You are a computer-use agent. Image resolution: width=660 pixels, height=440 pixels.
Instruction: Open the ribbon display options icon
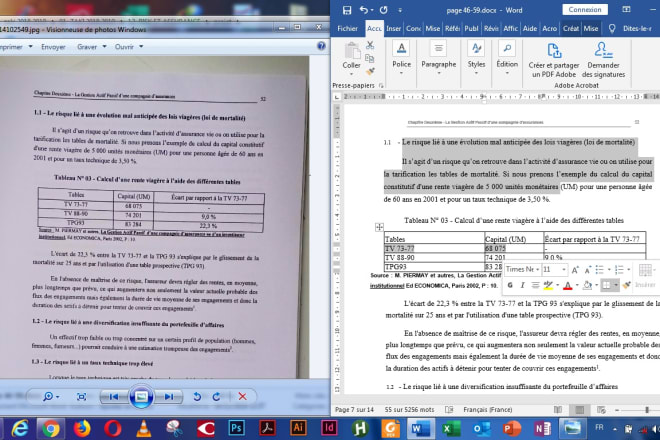(626, 9)
